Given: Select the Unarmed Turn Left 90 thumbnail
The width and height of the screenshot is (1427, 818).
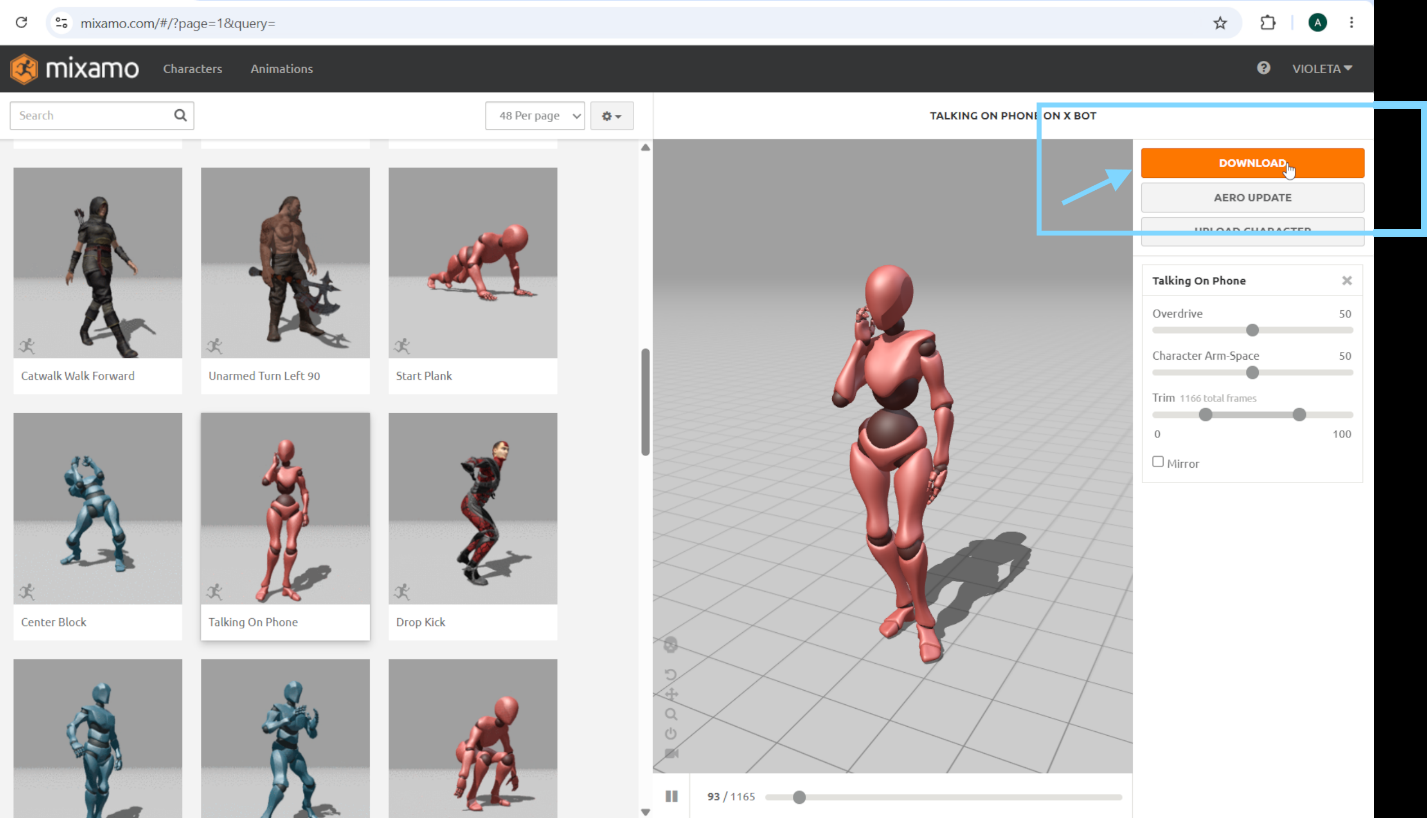Looking at the screenshot, I should 285,262.
